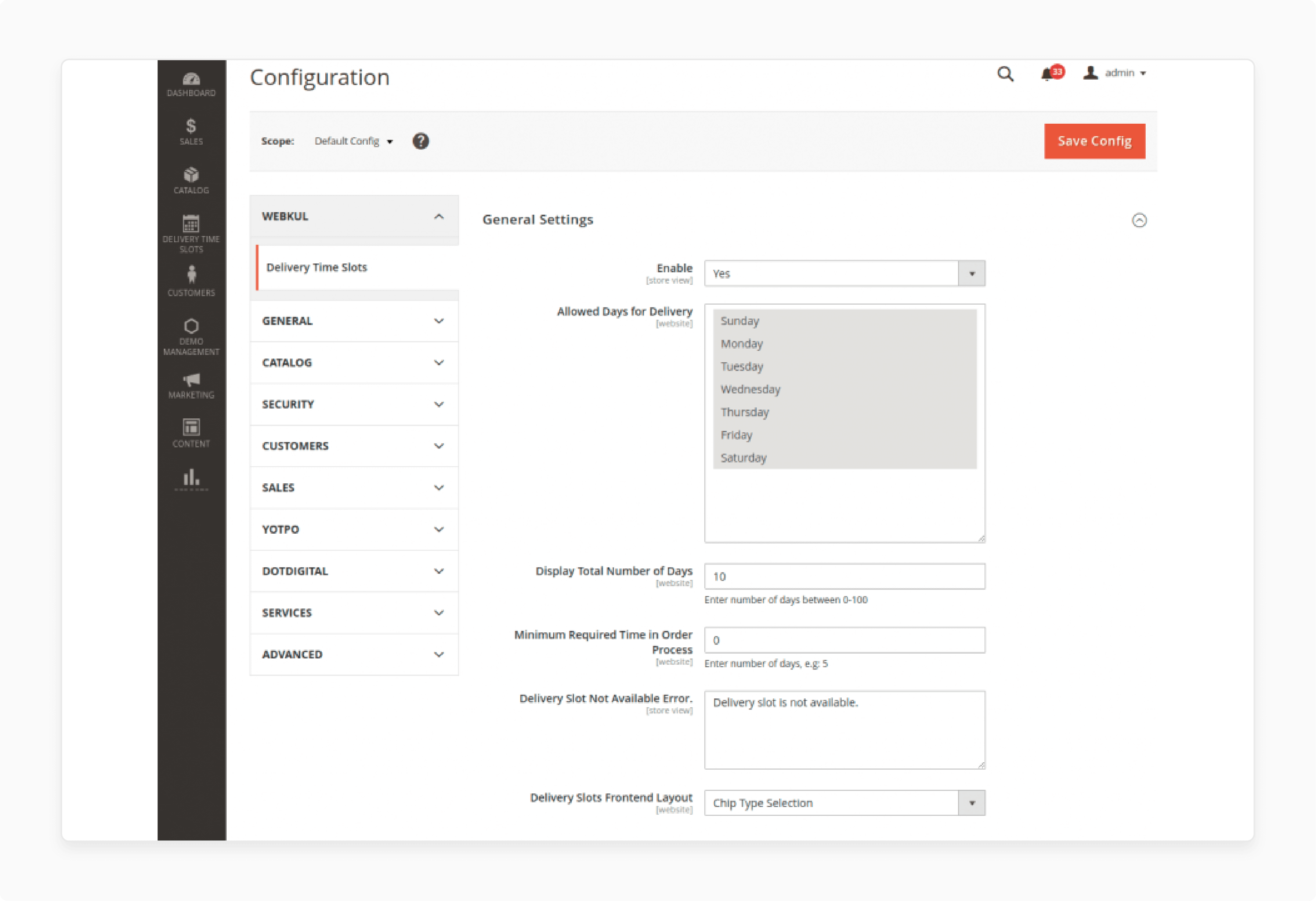Open the Dashboard icon in sidebar

click(191, 84)
